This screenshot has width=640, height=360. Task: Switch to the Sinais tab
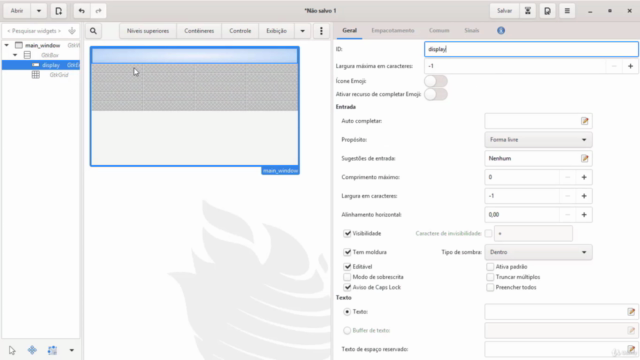pyautogui.click(x=471, y=31)
